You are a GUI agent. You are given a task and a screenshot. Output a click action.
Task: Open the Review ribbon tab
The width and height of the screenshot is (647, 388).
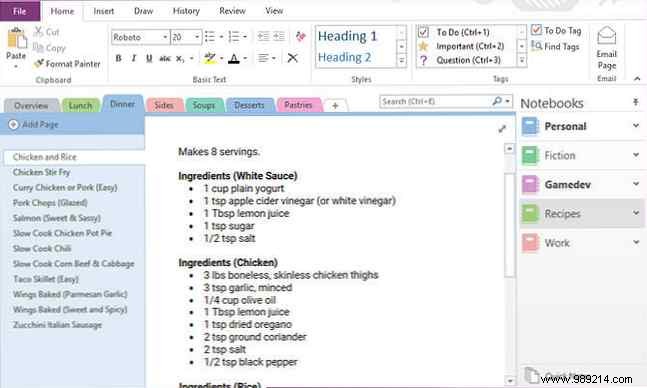click(x=232, y=11)
